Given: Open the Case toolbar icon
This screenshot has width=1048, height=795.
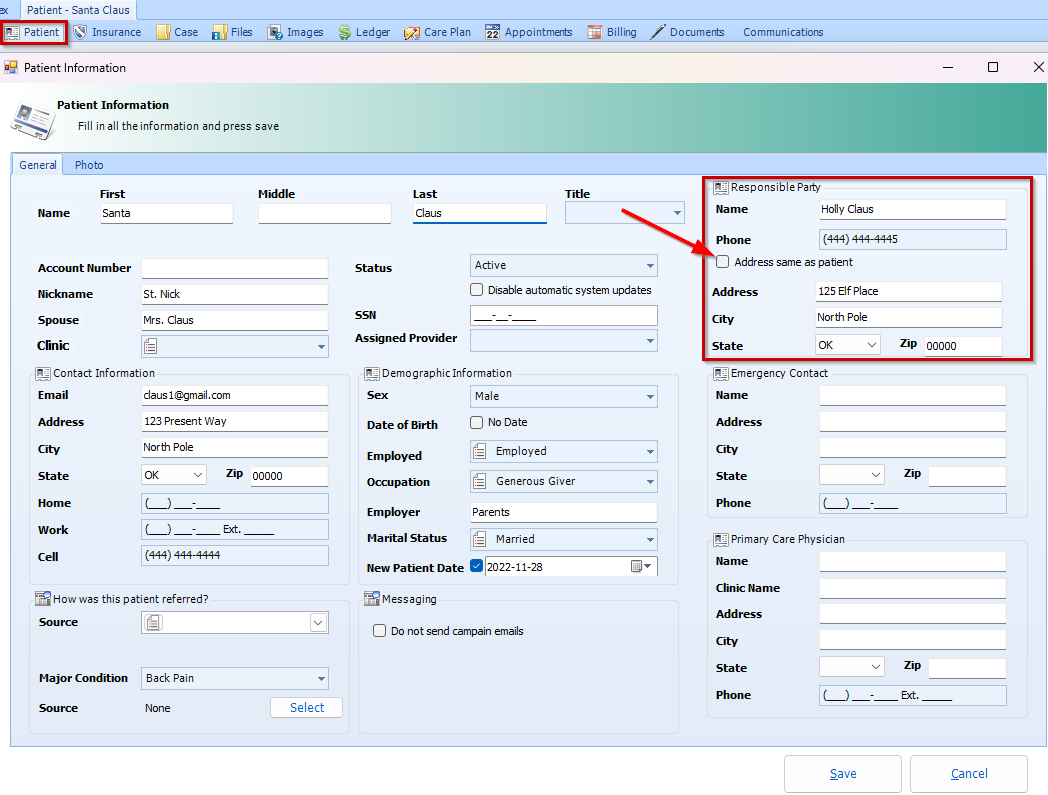Looking at the screenshot, I should pos(177,31).
